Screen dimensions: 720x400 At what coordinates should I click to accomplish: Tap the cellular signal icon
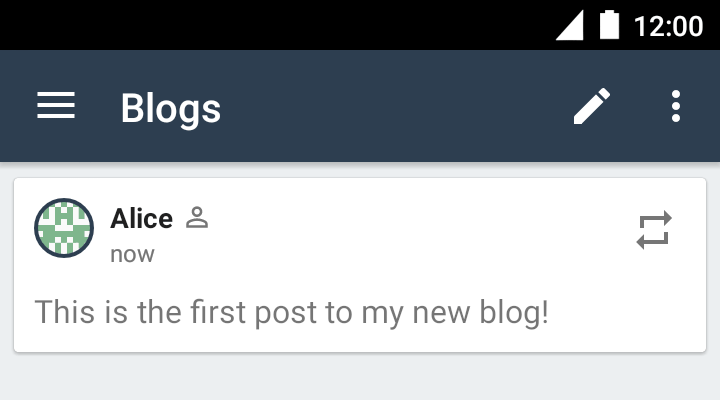(570, 25)
